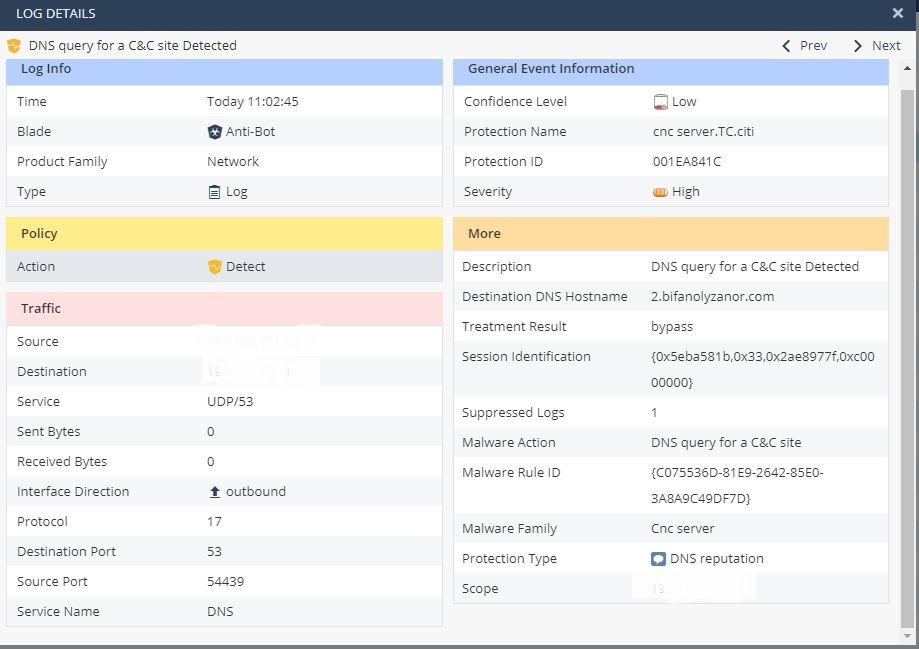Collapse the Log Info section header
The height and width of the screenshot is (649, 919).
tap(224, 70)
